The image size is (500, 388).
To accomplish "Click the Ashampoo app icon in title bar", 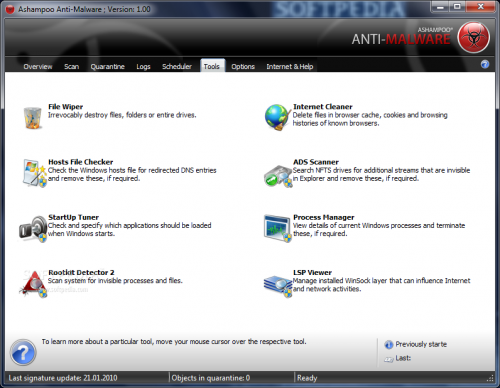I will (x=10, y=9).
